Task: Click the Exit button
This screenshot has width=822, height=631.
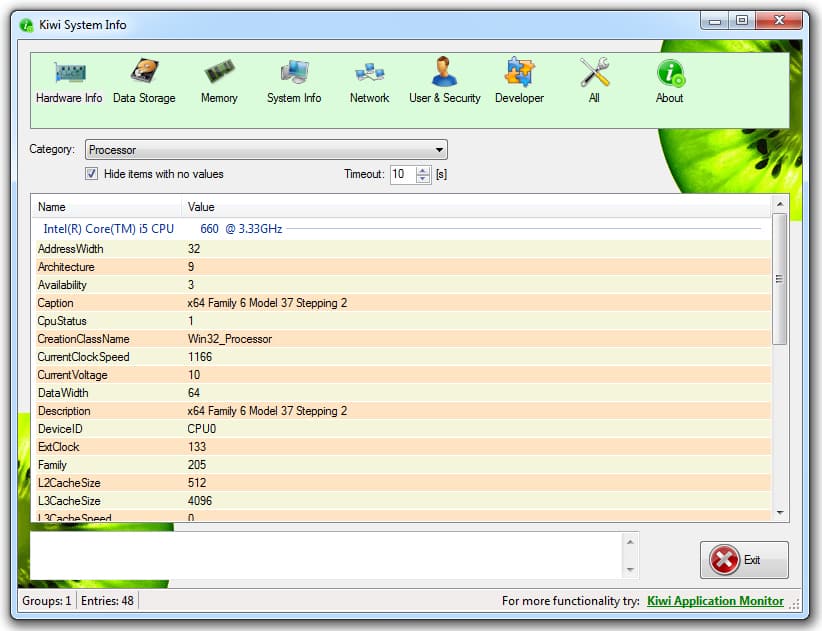Action: tap(744, 560)
